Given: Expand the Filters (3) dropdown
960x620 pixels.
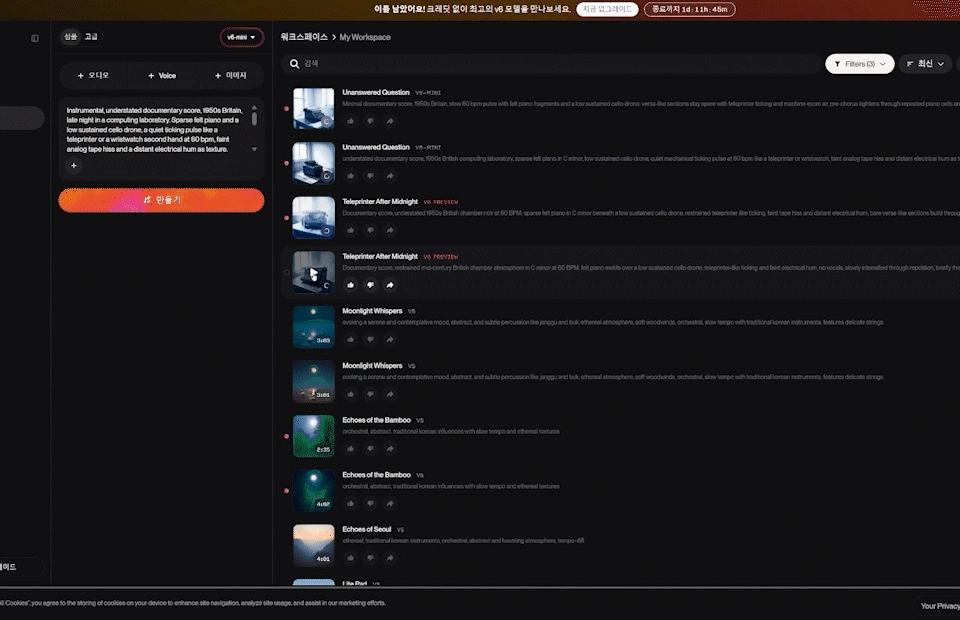Looking at the screenshot, I should 860,64.
